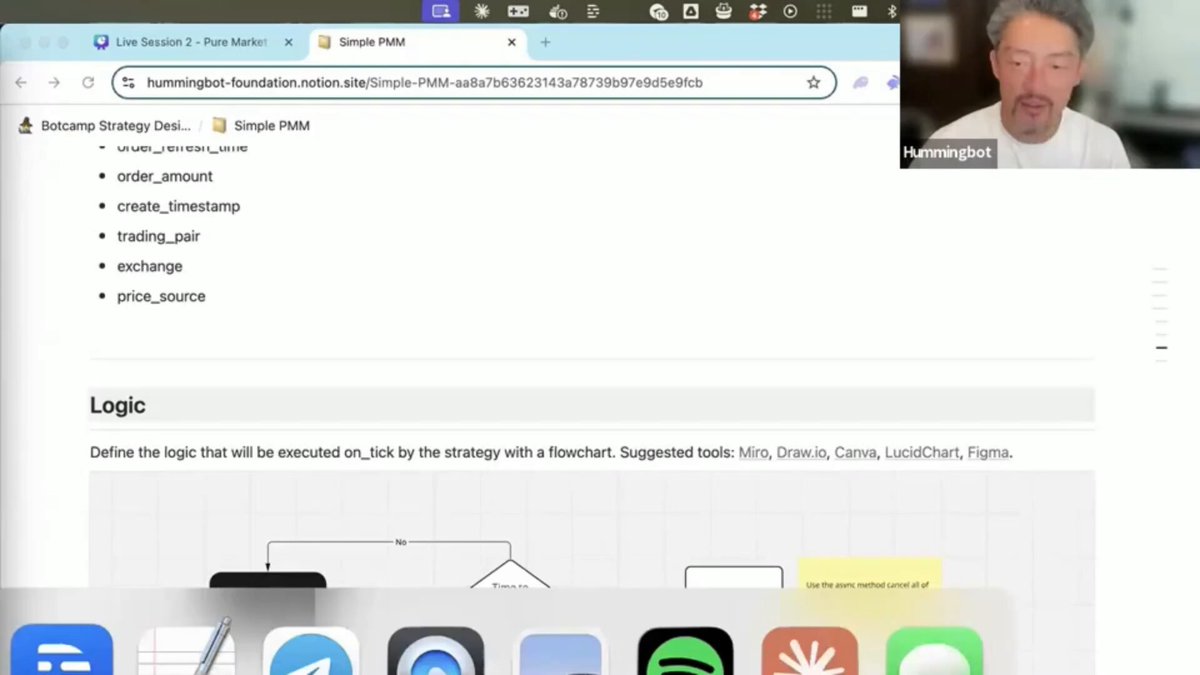Click the purple extension icon beside address bar
Viewport: 1200px width, 675px height.
tap(860, 83)
